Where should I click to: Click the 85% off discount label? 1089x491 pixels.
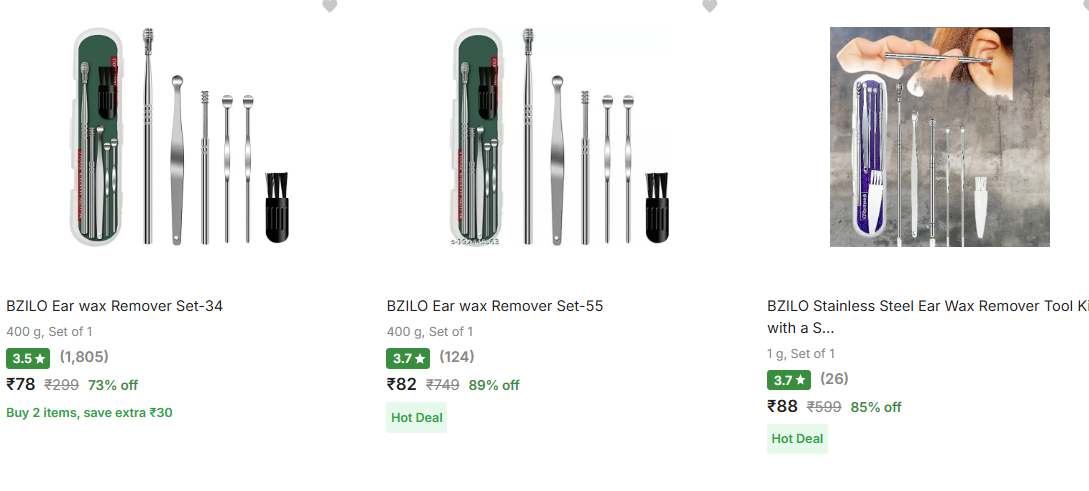[876, 407]
